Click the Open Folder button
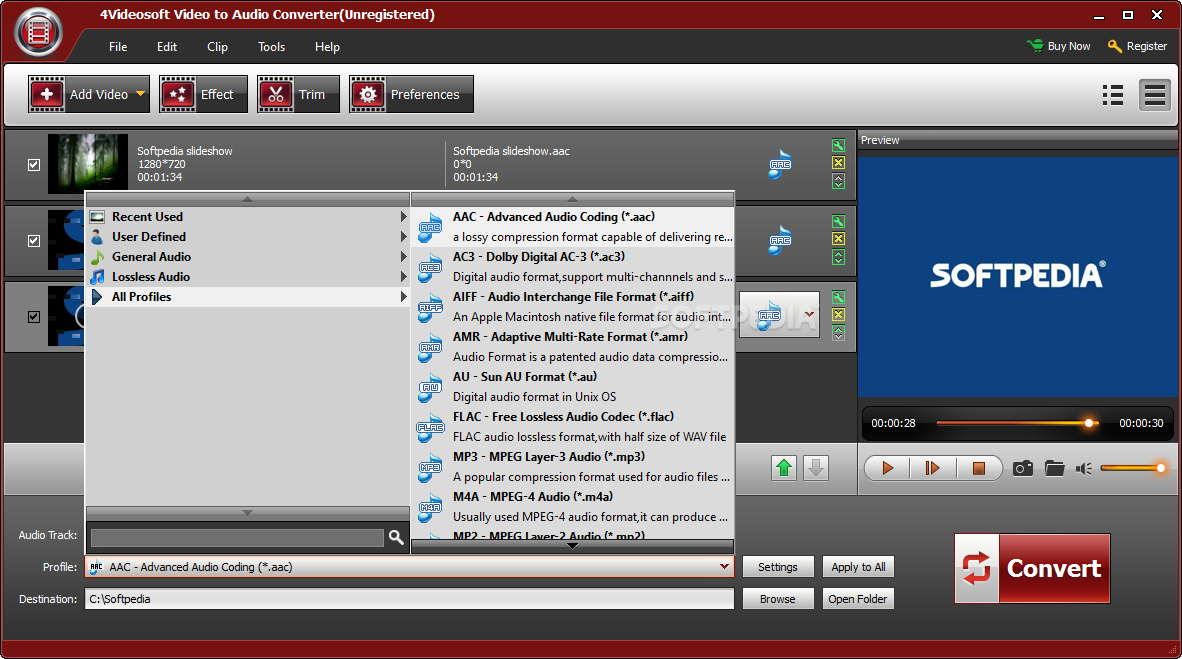Viewport: 1182px width, 659px height. [858, 599]
